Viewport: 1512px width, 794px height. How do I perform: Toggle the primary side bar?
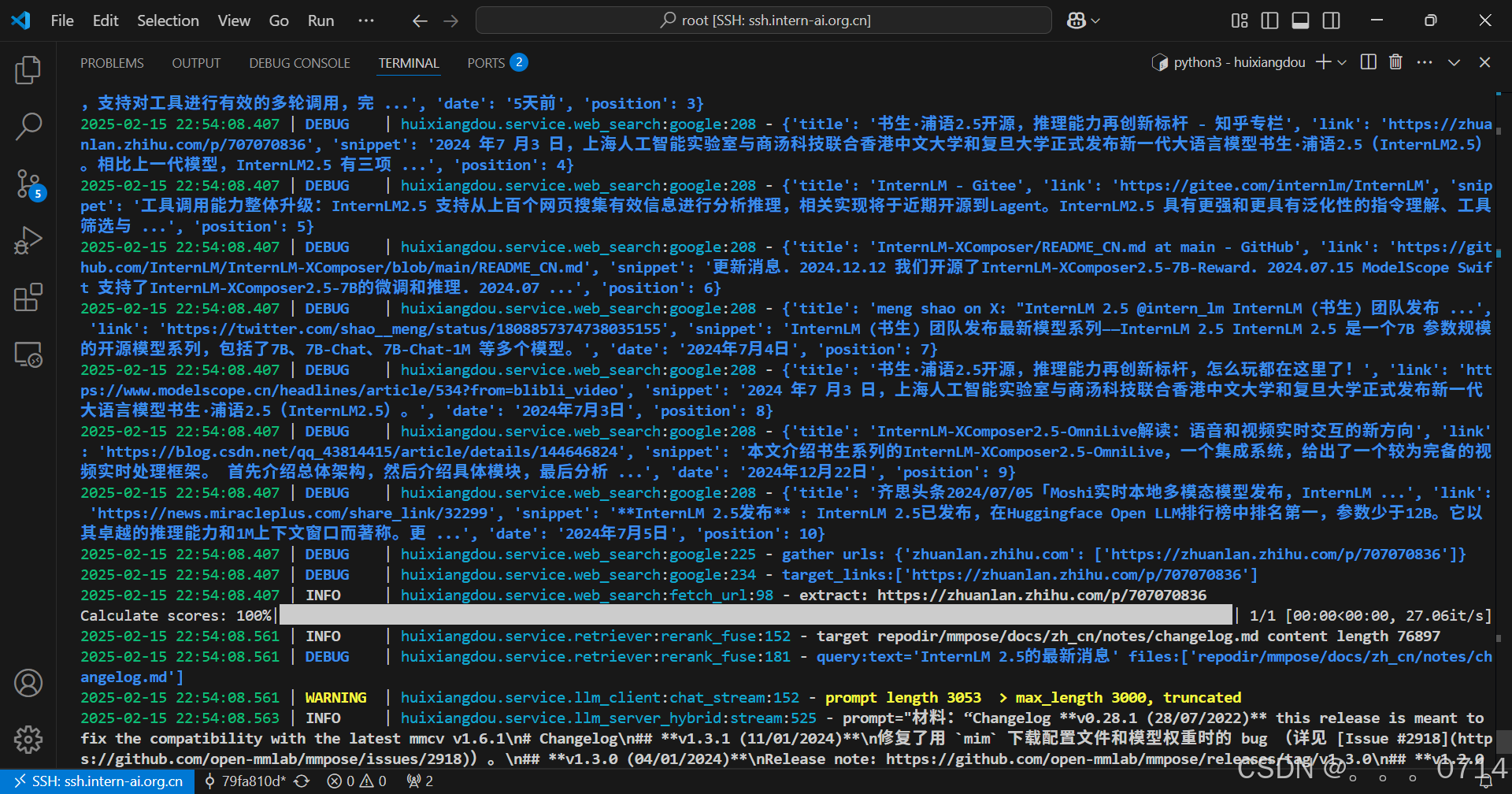point(1269,20)
